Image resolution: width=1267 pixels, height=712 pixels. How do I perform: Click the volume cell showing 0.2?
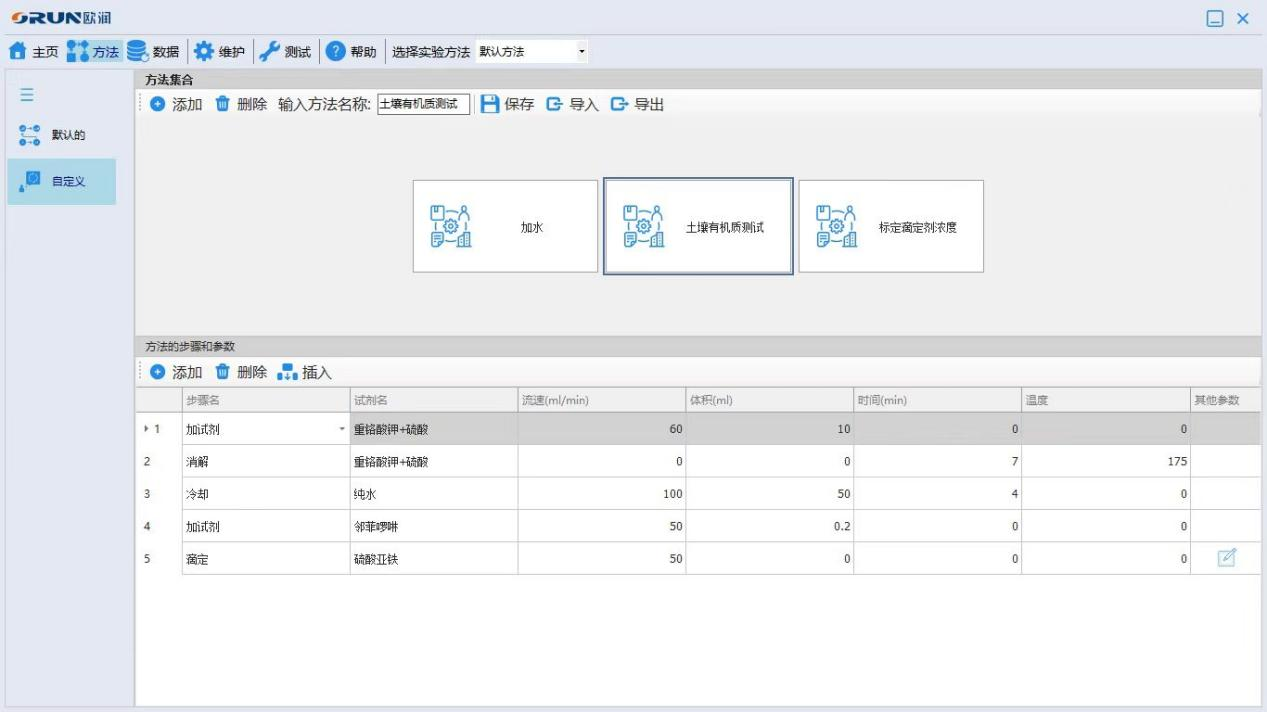[x=770, y=525]
